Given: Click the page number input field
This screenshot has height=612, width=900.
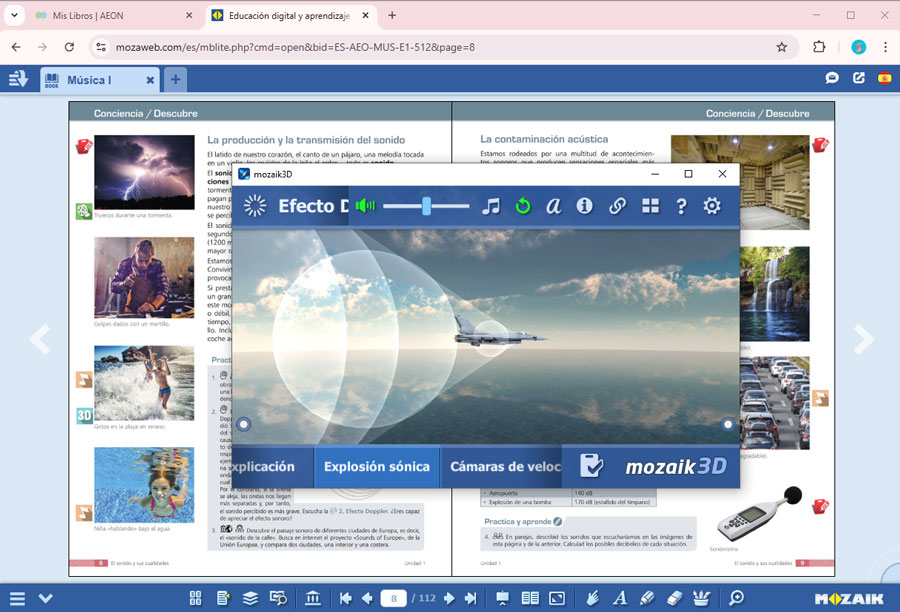Looking at the screenshot, I should click(395, 598).
